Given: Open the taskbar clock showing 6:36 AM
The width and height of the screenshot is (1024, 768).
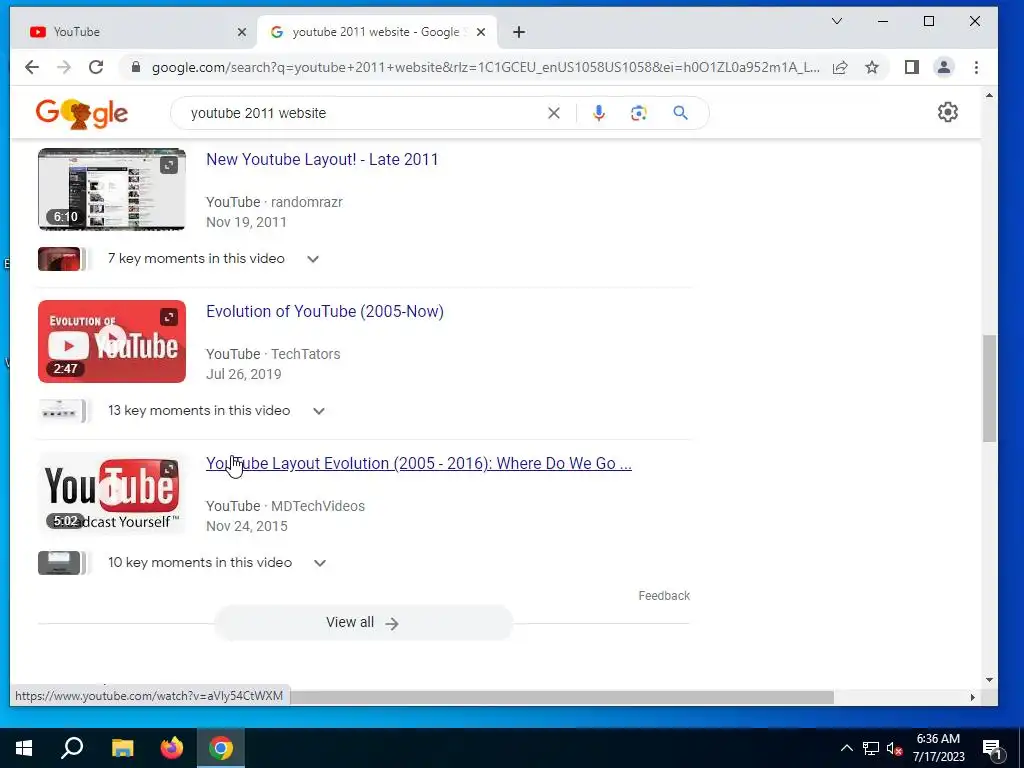Looking at the screenshot, I should tap(938, 748).
